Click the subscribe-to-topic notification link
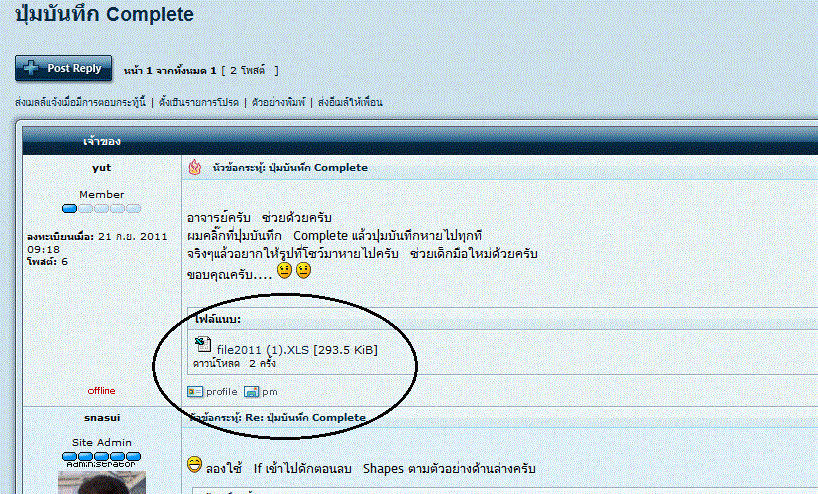Image resolution: width=818 pixels, height=494 pixels. 80,102
